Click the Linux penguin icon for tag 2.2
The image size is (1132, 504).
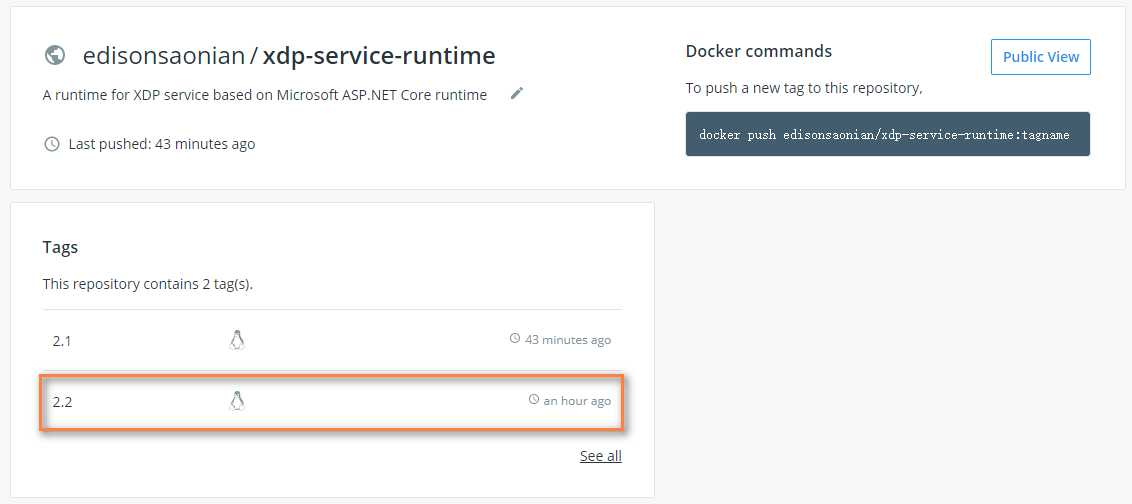237,401
